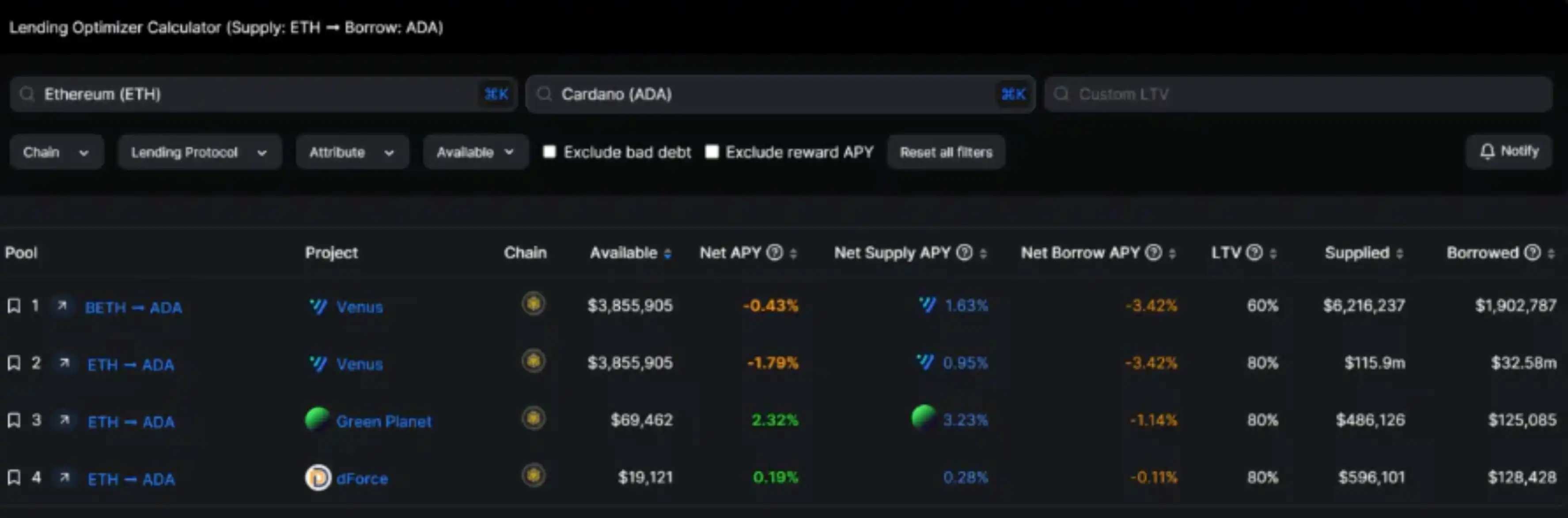Click Reset all filters button

[x=946, y=151]
